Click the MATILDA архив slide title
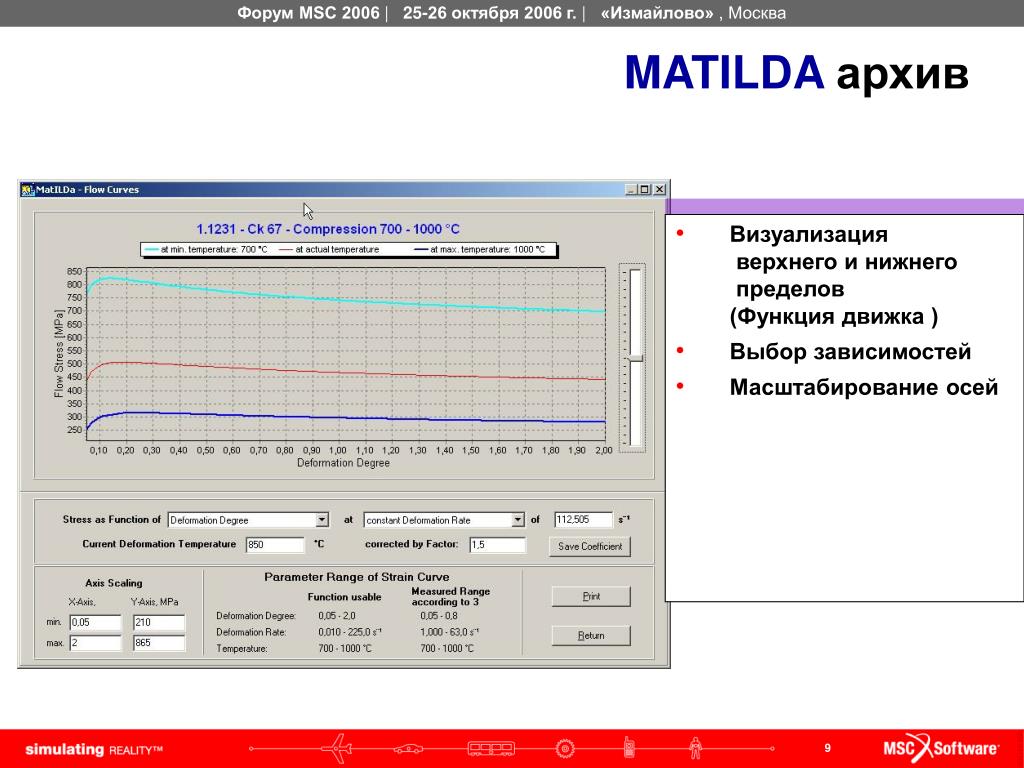This screenshot has width=1024, height=768. coord(797,72)
